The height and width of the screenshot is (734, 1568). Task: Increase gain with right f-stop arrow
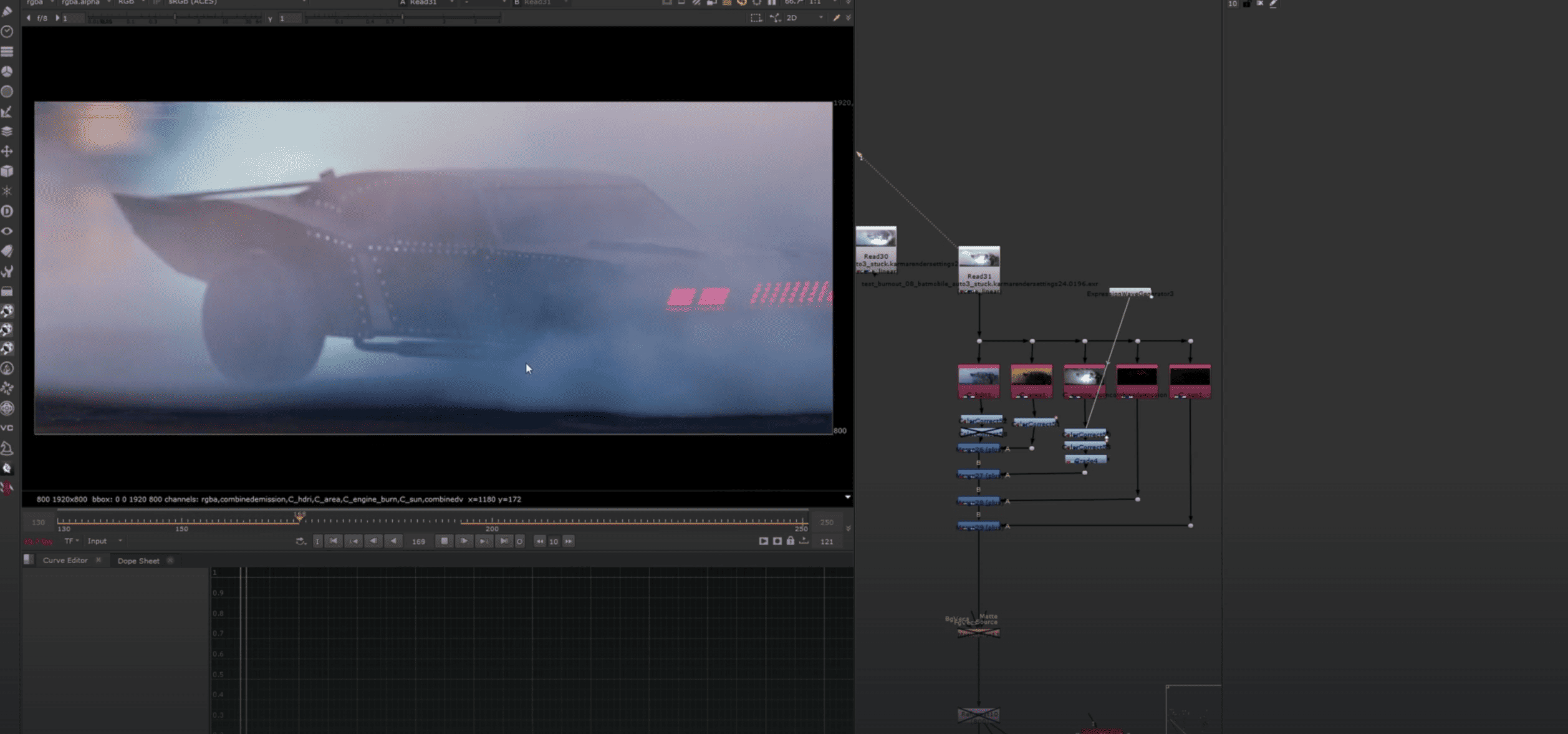pos(57,18)
